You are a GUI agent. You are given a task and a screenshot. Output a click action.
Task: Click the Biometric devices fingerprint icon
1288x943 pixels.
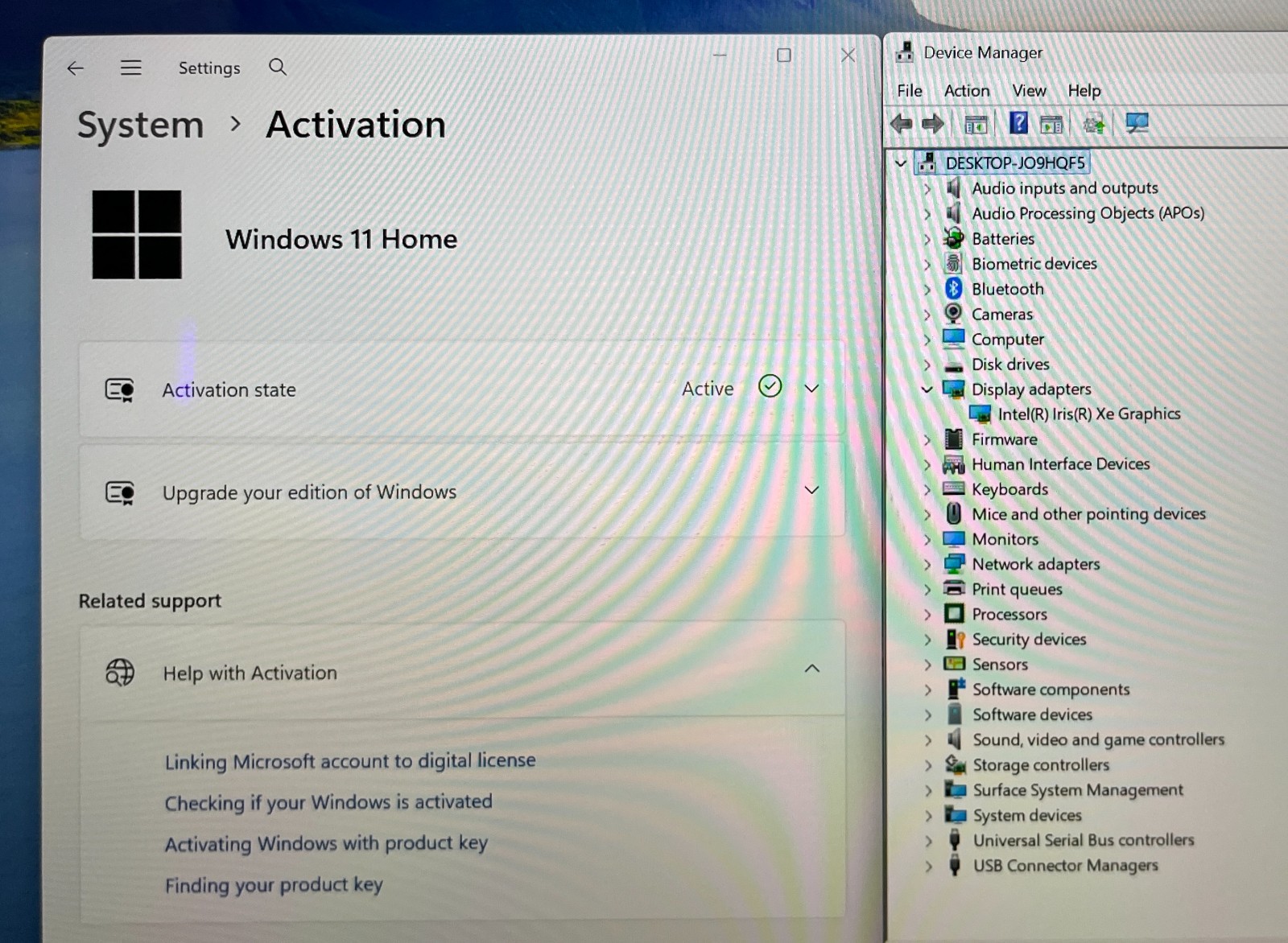pyautogui.click(x=953, y=263)
